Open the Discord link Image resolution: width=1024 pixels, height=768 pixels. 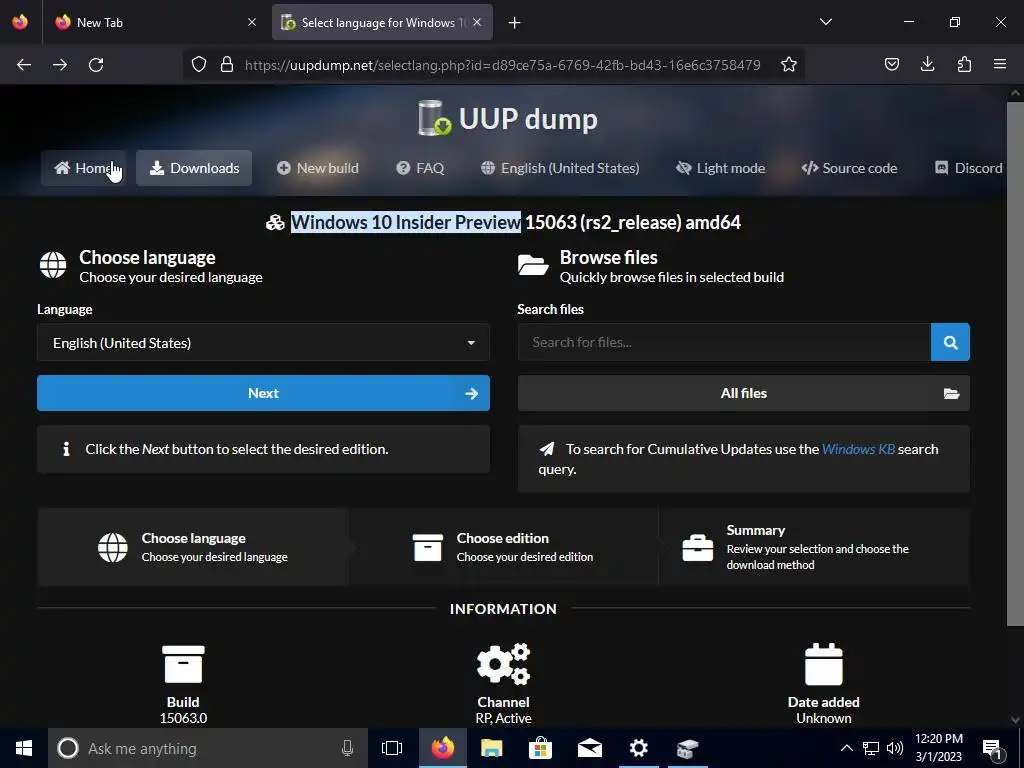(969, 168)
